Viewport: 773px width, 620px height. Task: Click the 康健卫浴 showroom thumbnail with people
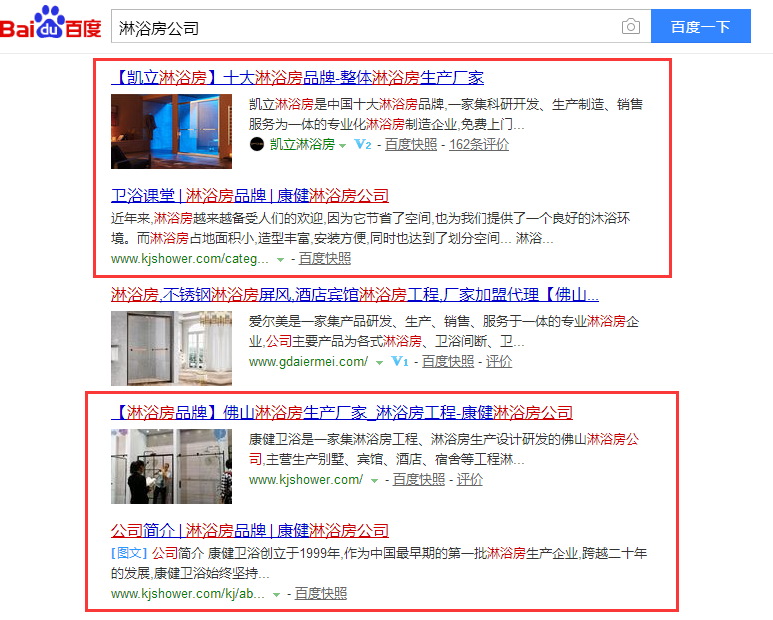(x=171, y=466)
